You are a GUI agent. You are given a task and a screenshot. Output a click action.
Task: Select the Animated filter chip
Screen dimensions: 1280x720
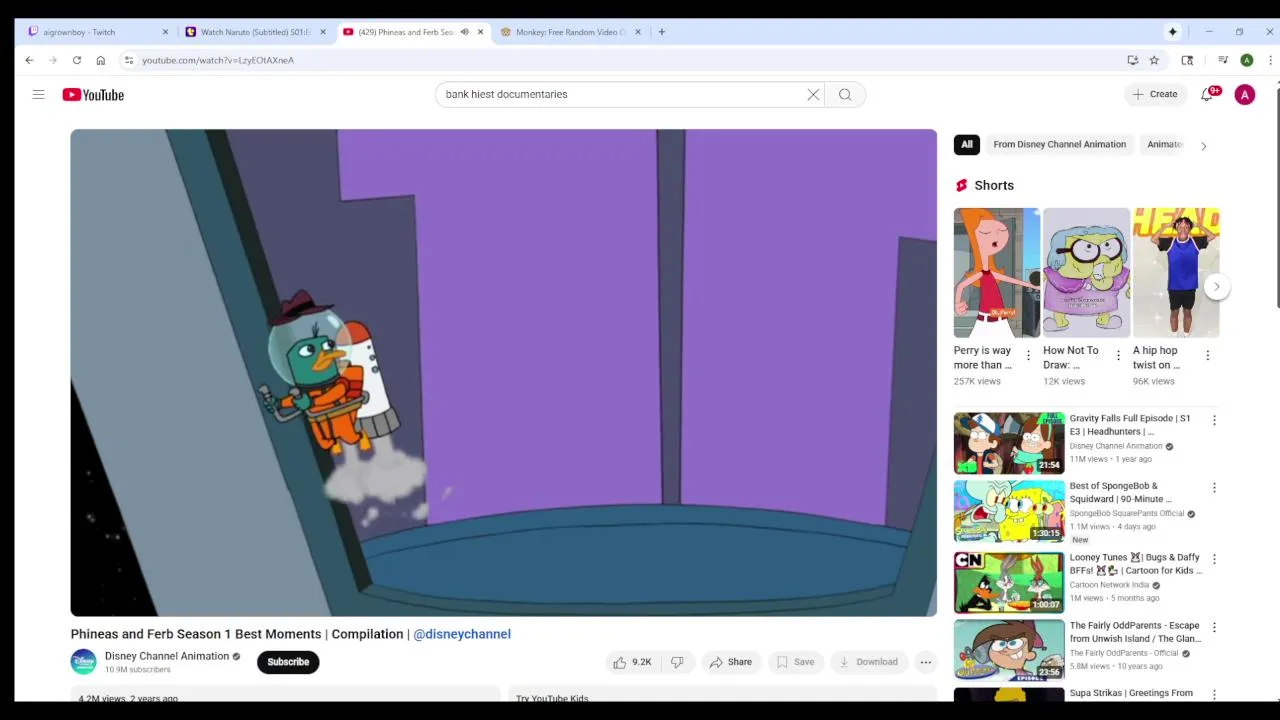click(x=1165, y=144)
